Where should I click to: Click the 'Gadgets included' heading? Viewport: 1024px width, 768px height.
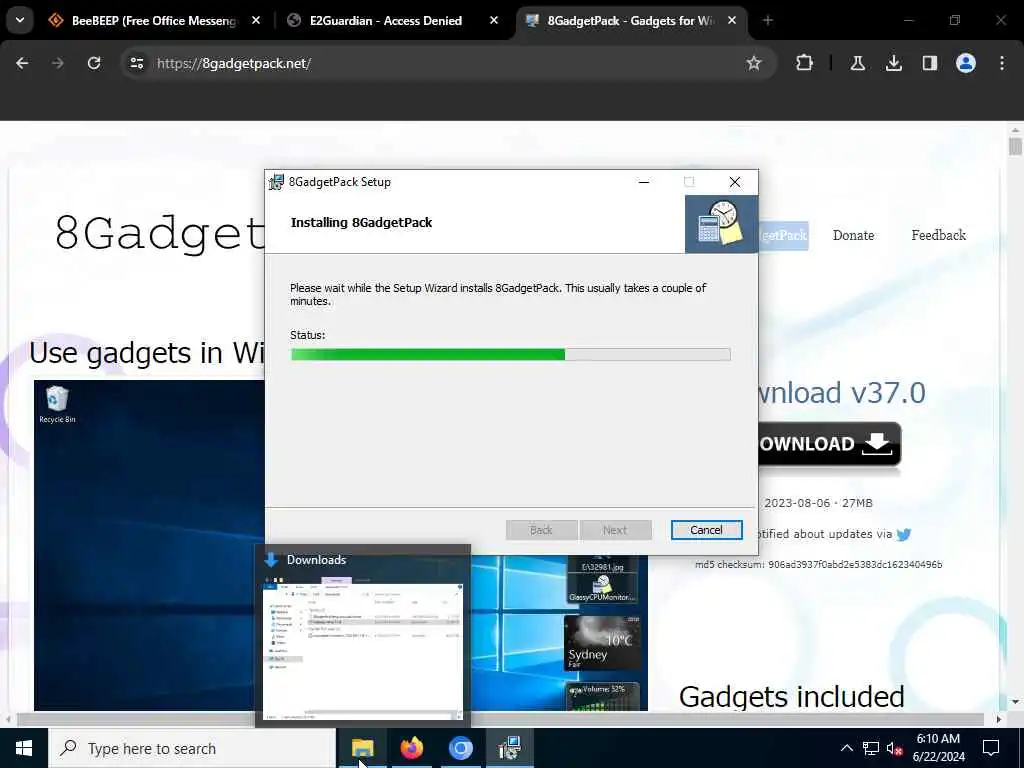(792, 696)
